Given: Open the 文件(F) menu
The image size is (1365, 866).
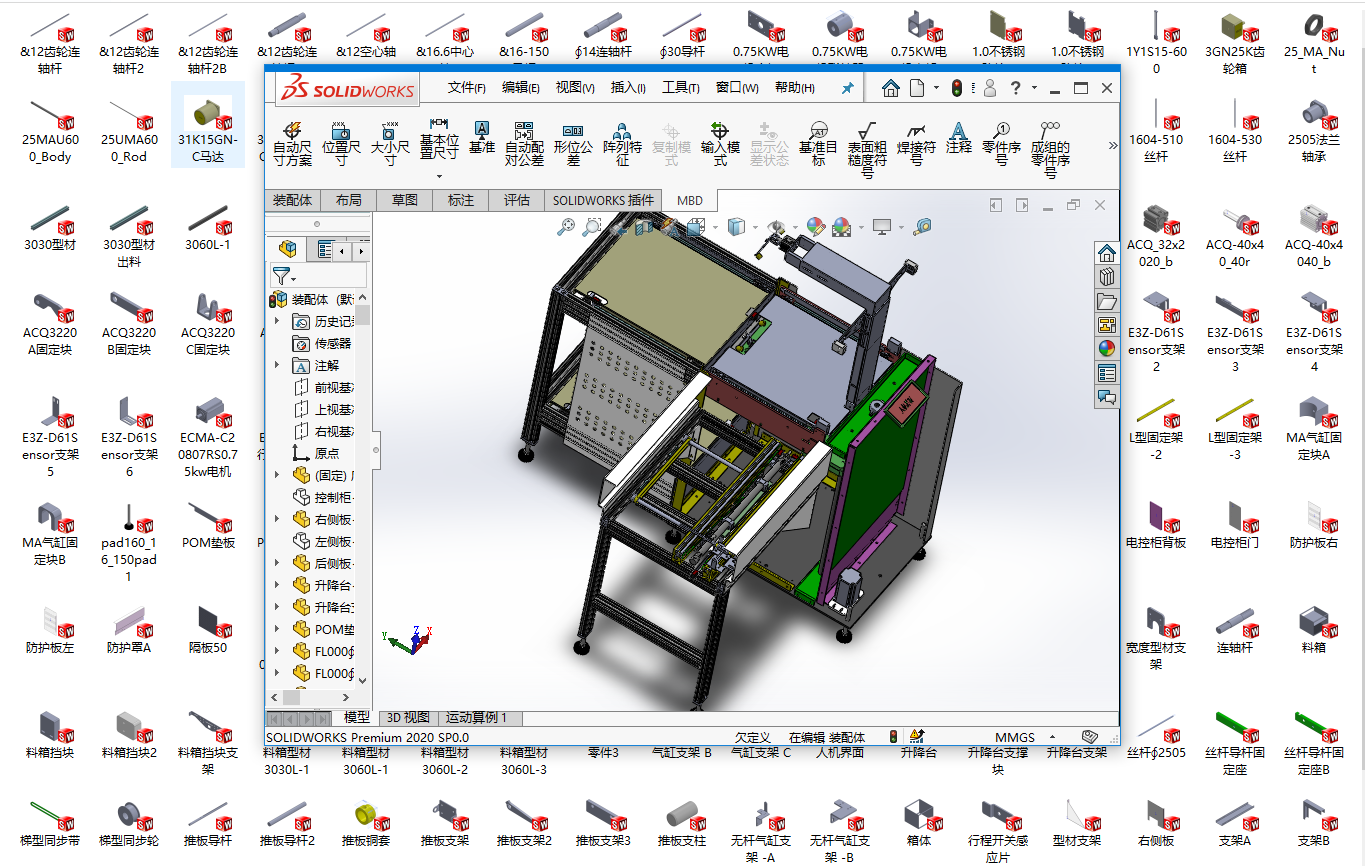Looking at the screenshot, I should tap(467, 88).
